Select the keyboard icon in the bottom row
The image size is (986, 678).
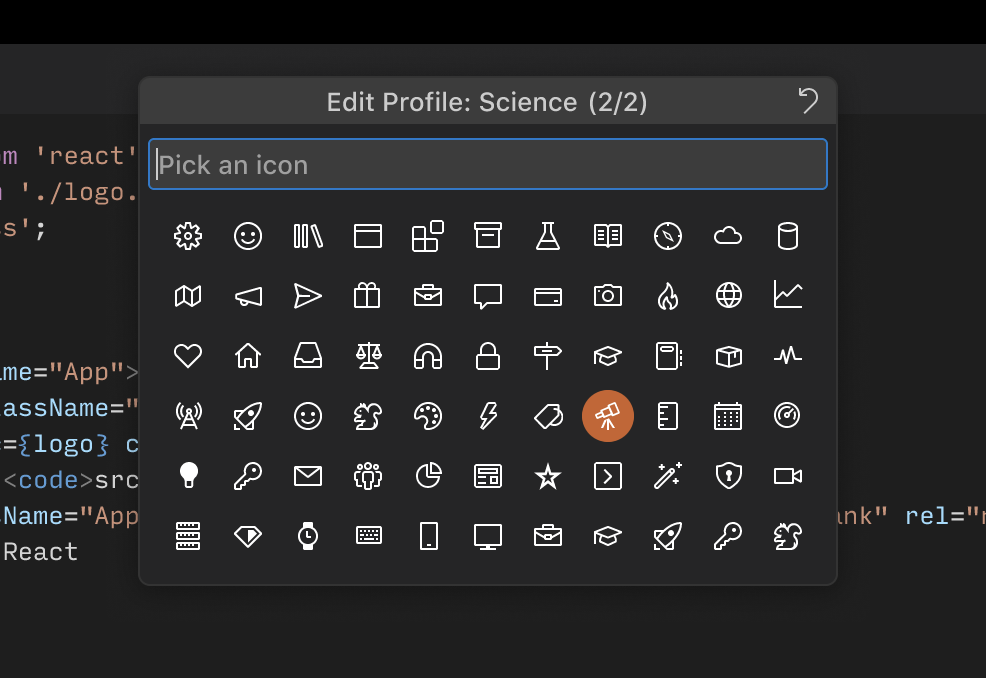click(x=368, y=536)
